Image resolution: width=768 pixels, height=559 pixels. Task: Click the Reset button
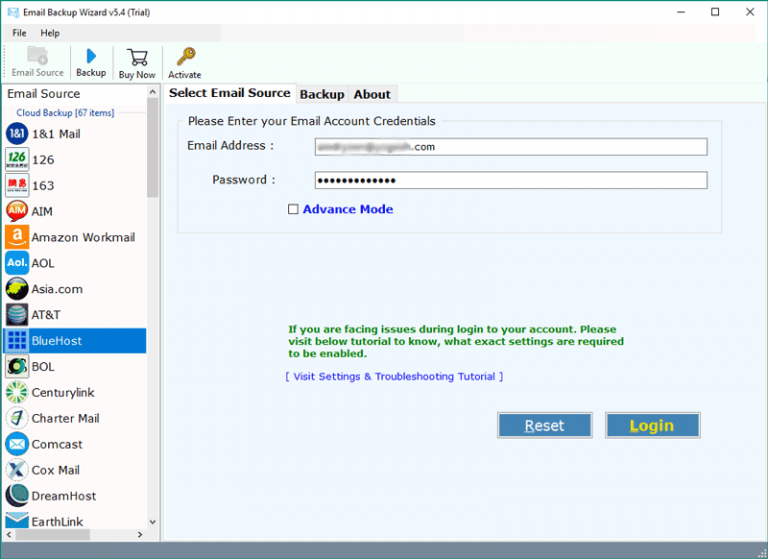click(x=545, y=425)
